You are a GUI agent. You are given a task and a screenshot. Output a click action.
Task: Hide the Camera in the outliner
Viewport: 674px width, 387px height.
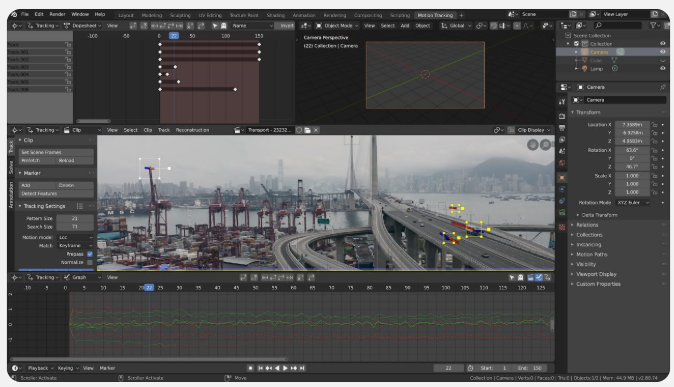click(662, 52)
